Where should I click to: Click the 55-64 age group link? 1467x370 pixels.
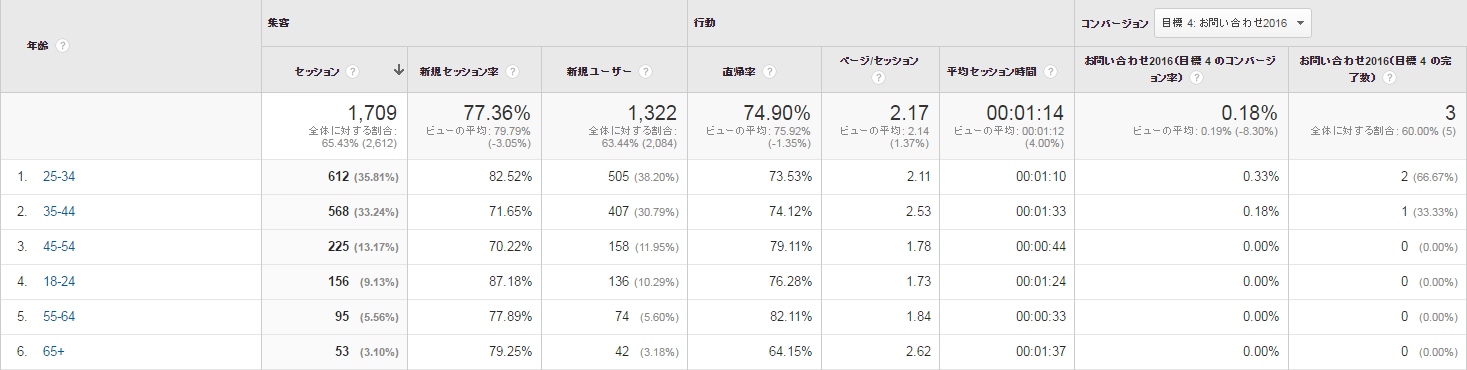point(59,317)
